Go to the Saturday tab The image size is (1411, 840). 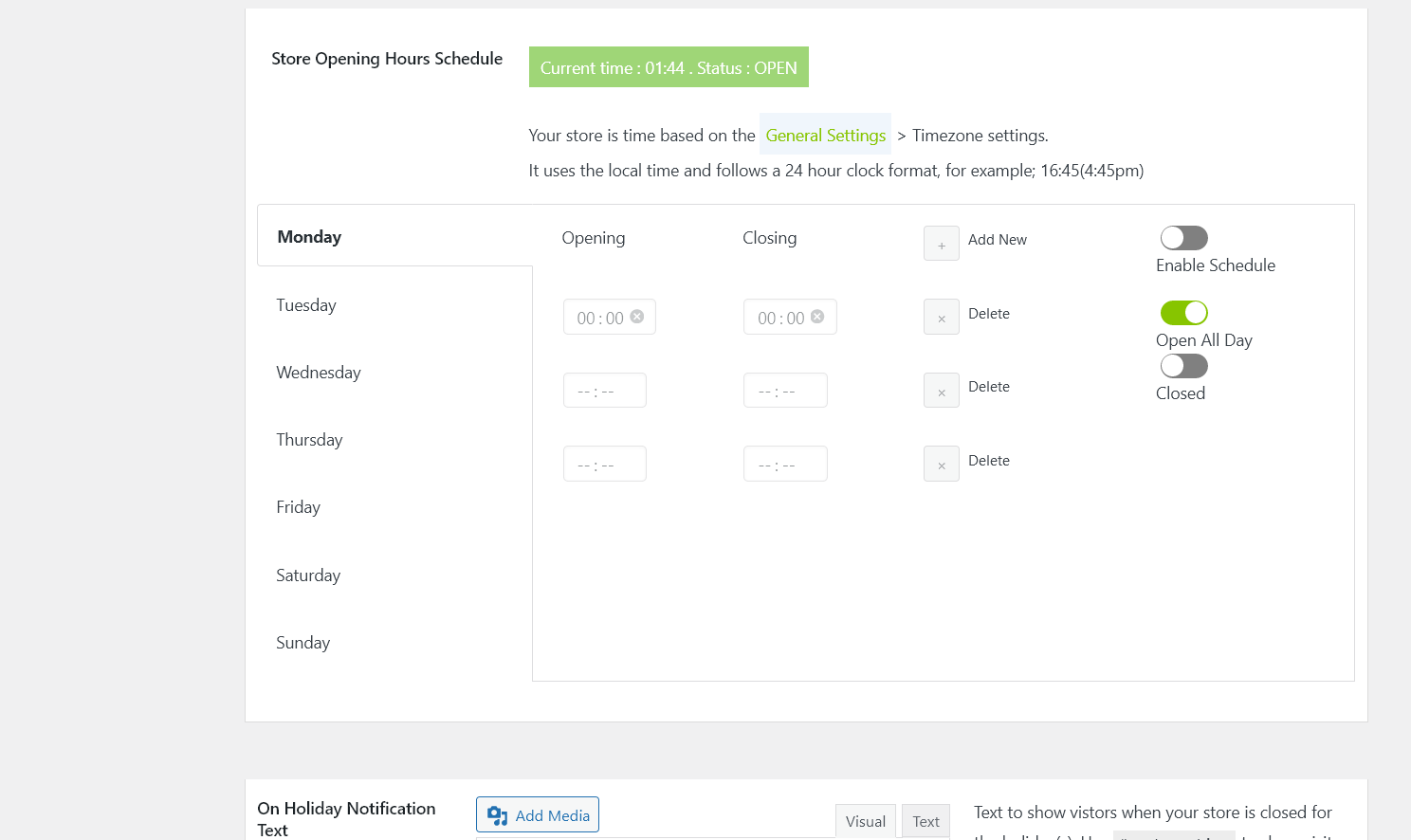point(308,575)
